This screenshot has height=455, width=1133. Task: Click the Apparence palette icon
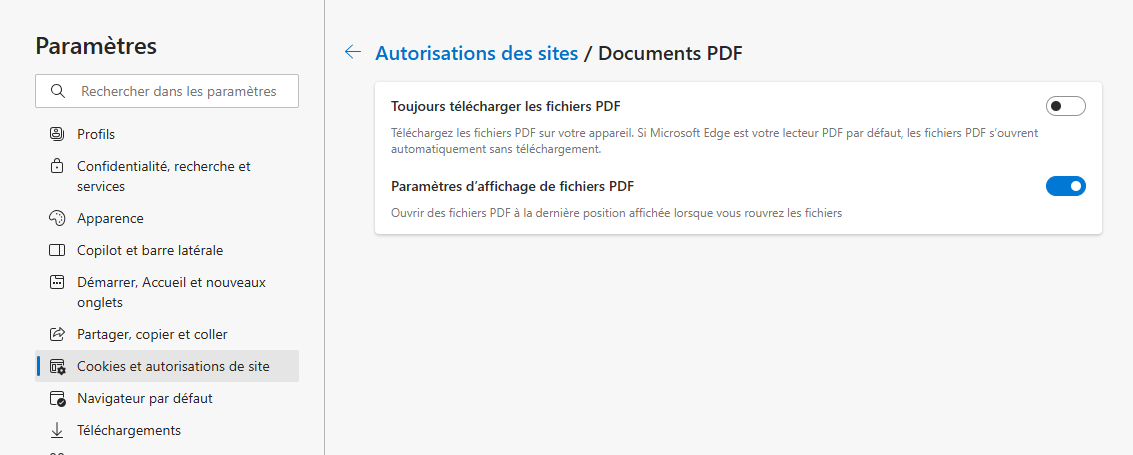(x=56, y=218)
